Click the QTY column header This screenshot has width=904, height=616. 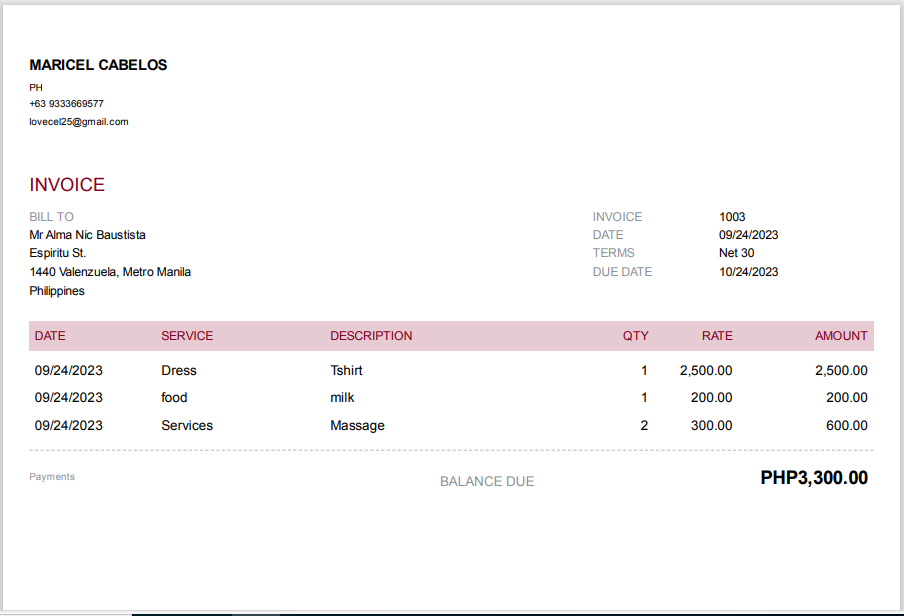pos(635,336)
